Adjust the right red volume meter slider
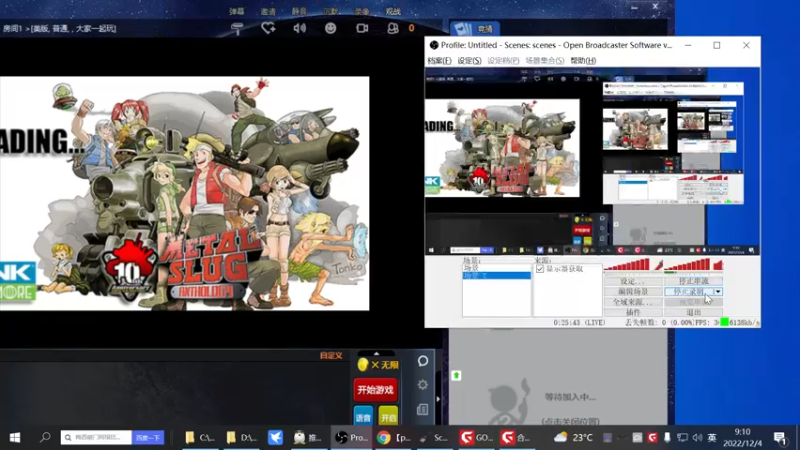This screenshot has height=450, width=800. (x=687, y=264)
